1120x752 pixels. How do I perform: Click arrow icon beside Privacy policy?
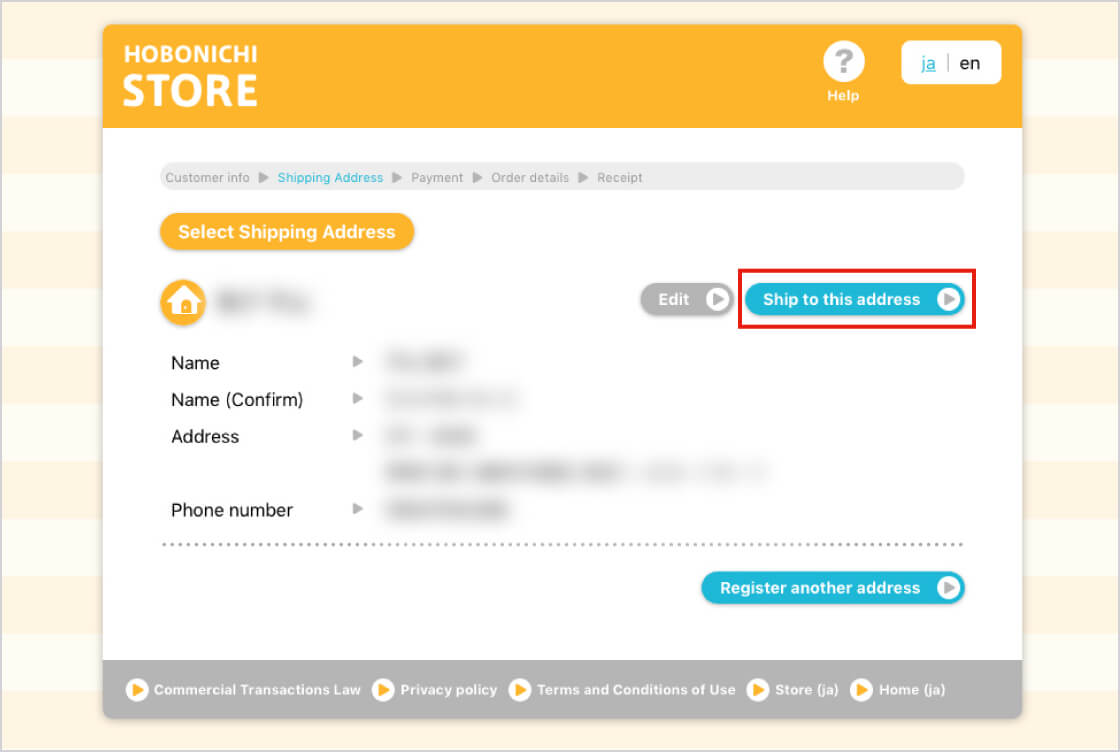[383, 690]
